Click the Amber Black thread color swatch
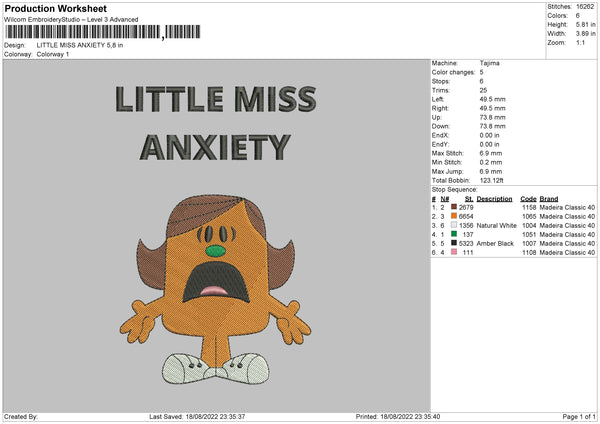 point(454,243)
